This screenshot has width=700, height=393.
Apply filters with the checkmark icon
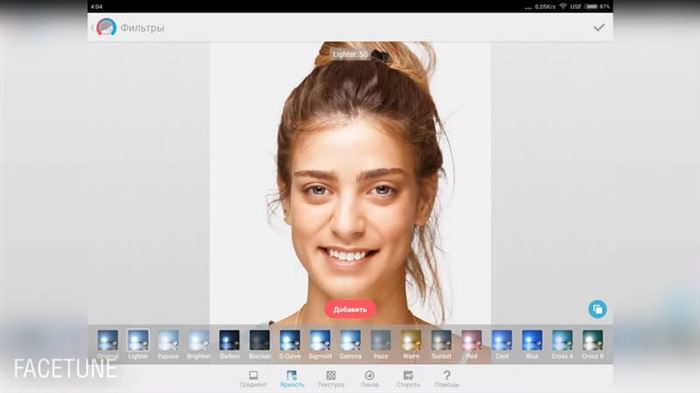pyautogui.click(x=599, y=27)
